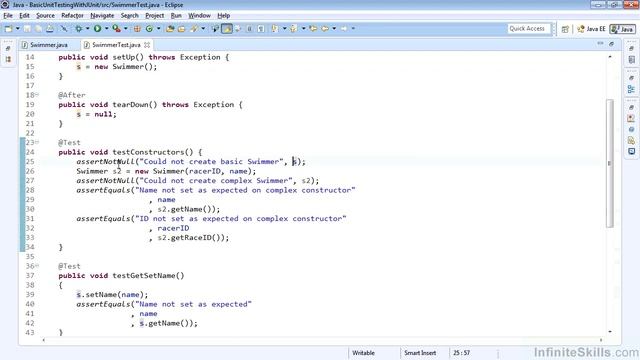The width and height of the screenshot is (640, 360).
Task: Open the Javadoc view icon
Action: click(631, 129)
